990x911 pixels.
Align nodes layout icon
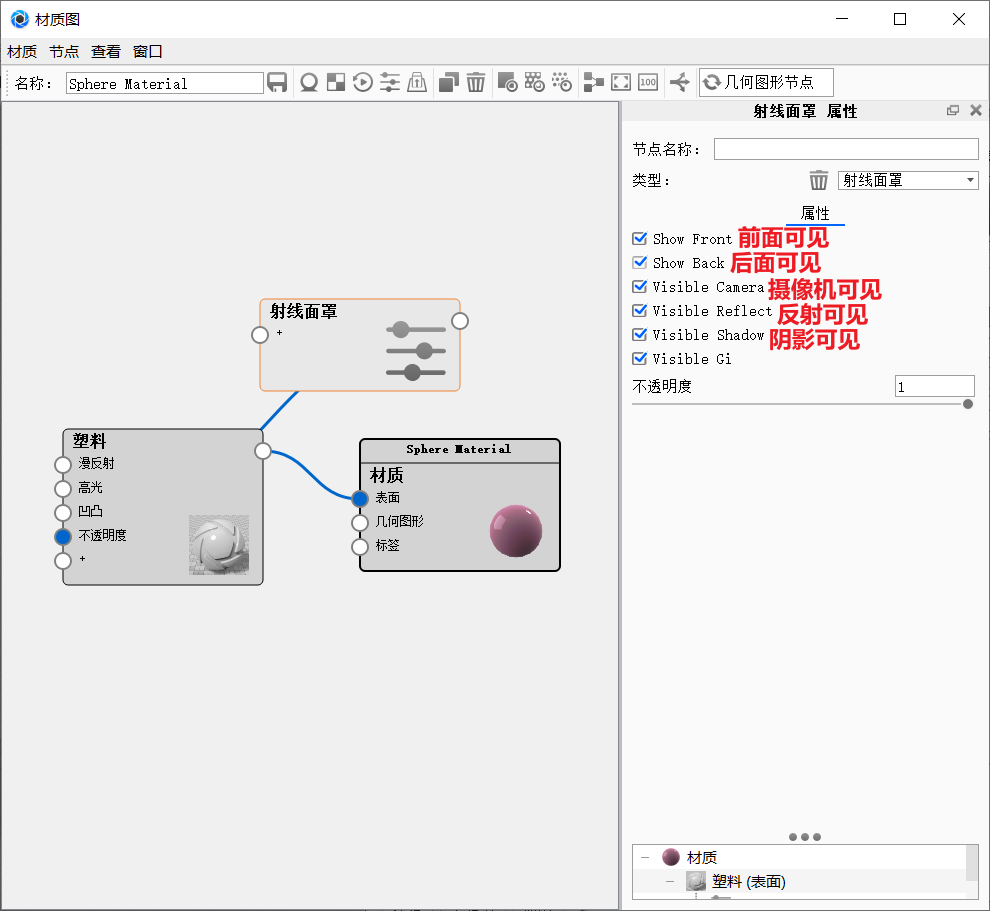pos(593,83)
